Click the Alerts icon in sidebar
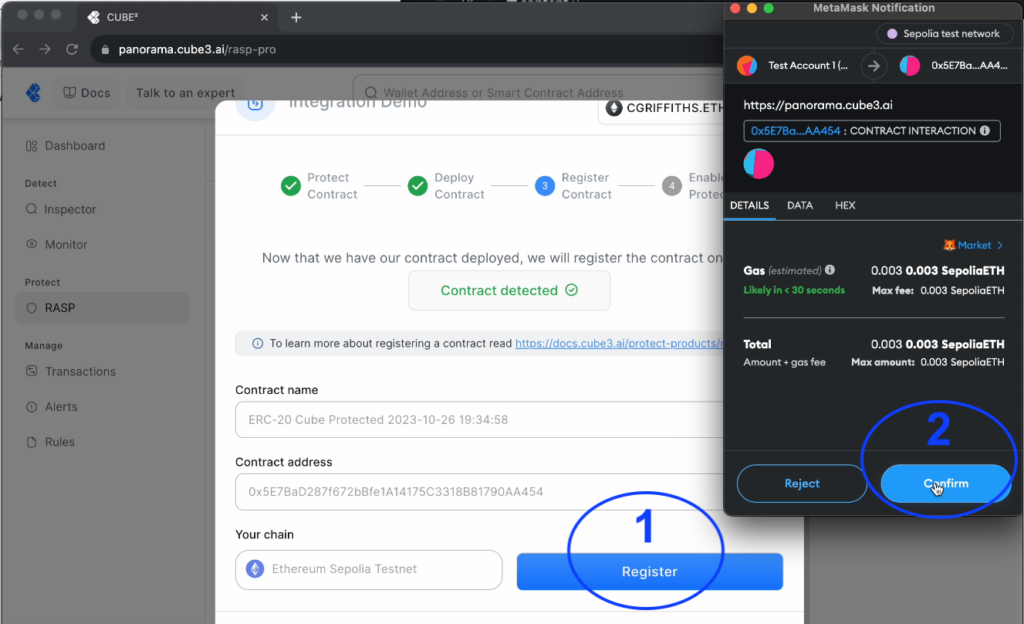This screenshot has width=1024, height=624. [31, 407]
